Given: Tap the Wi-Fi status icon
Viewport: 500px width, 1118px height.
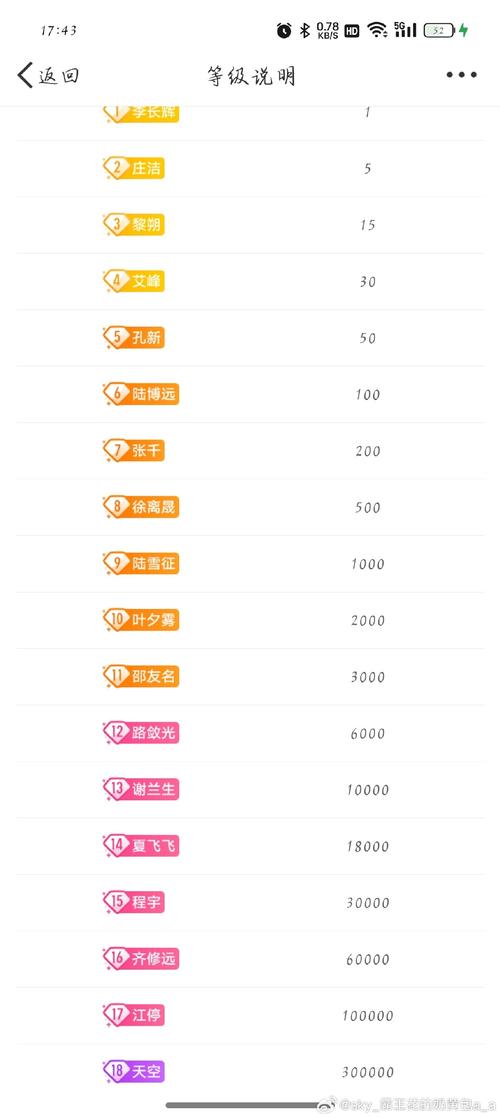Looking at the screenshot, I should 377,30.
